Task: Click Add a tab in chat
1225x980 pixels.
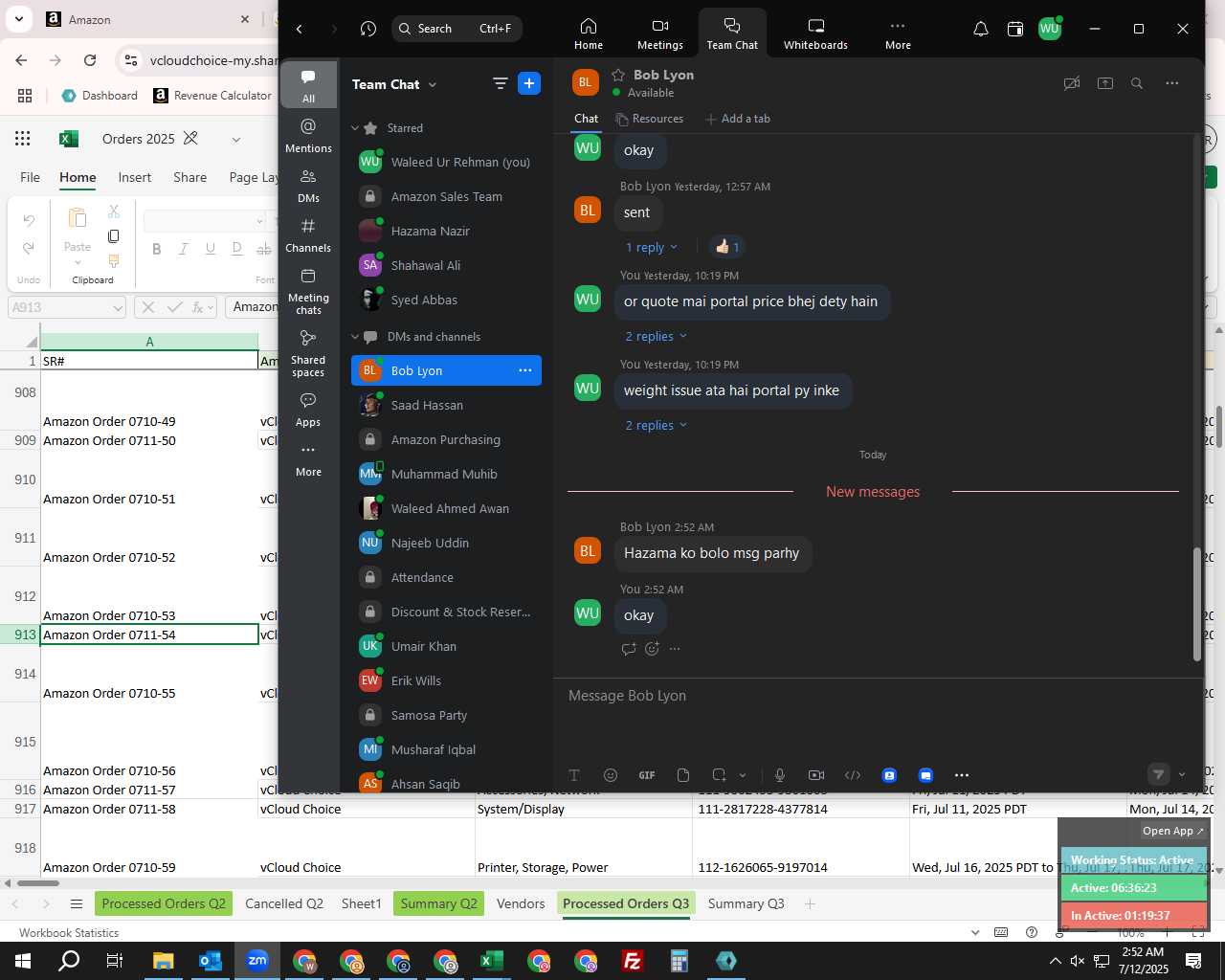Action: point(738,119)
